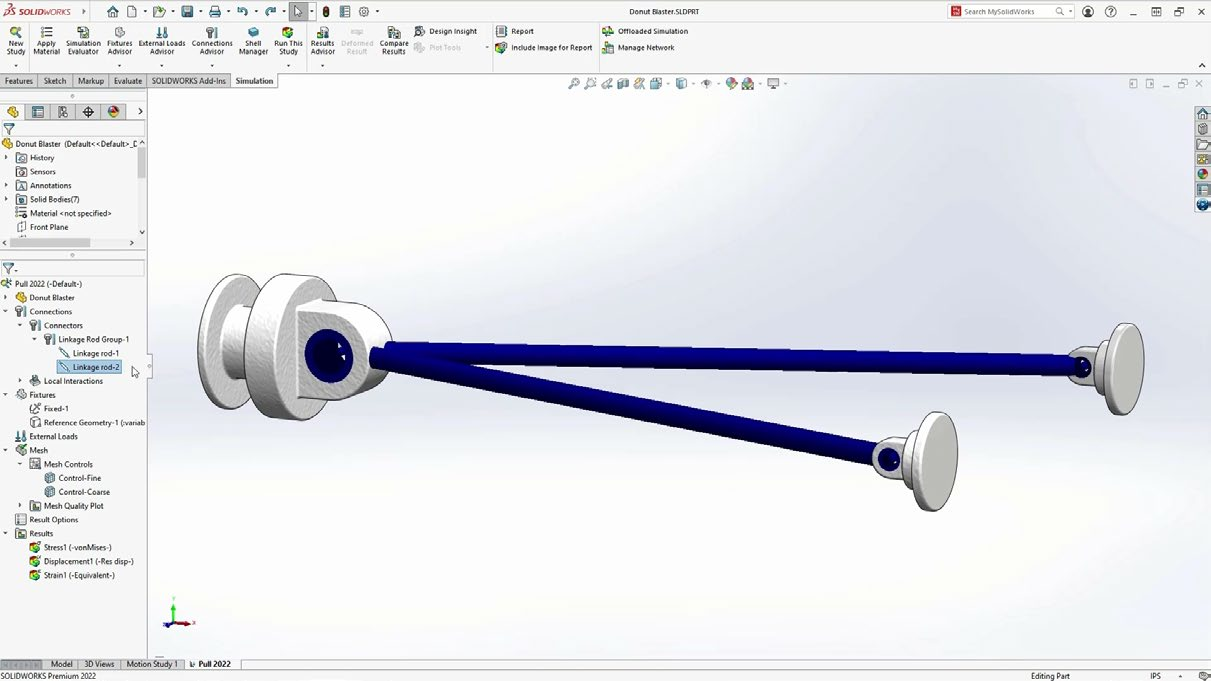This screenshot has height=681, width=1211.
Task: Click the Search MySolidWorks field
Action: [1007, 12]
